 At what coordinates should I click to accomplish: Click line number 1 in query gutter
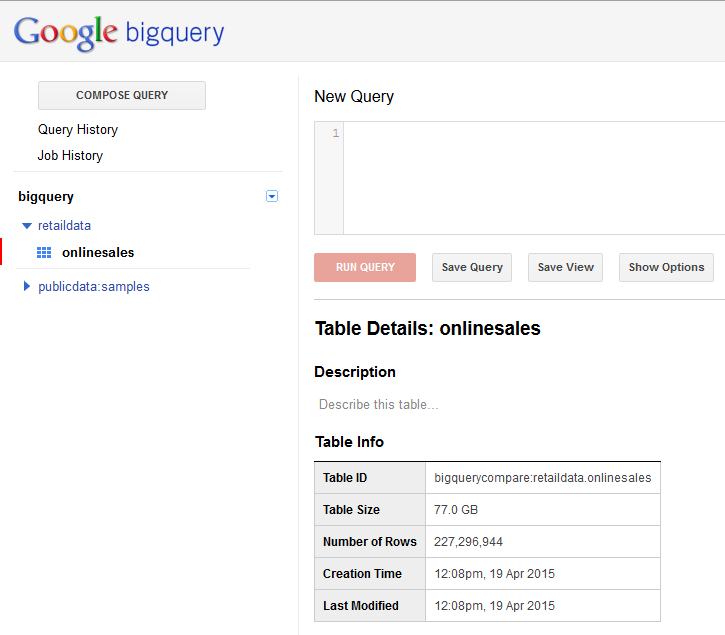click(336, 133)
